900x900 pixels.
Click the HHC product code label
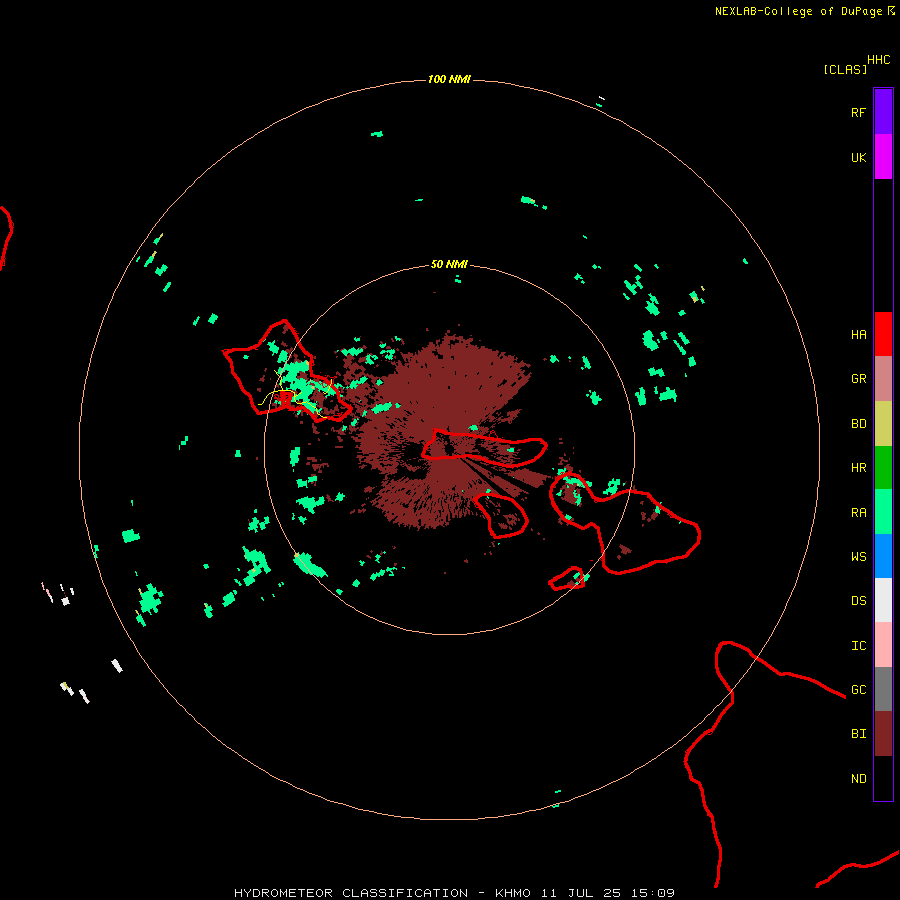click(x=878, y=60)
